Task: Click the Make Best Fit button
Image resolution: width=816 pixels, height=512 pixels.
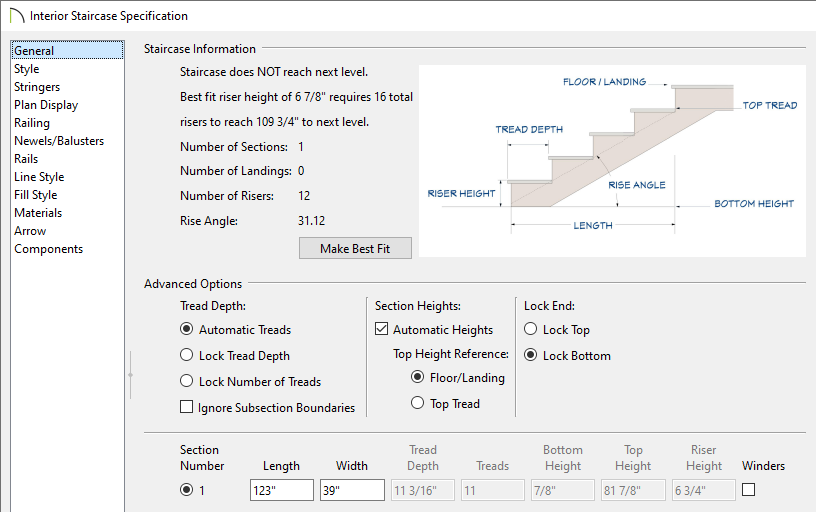Action: point(355,248)
